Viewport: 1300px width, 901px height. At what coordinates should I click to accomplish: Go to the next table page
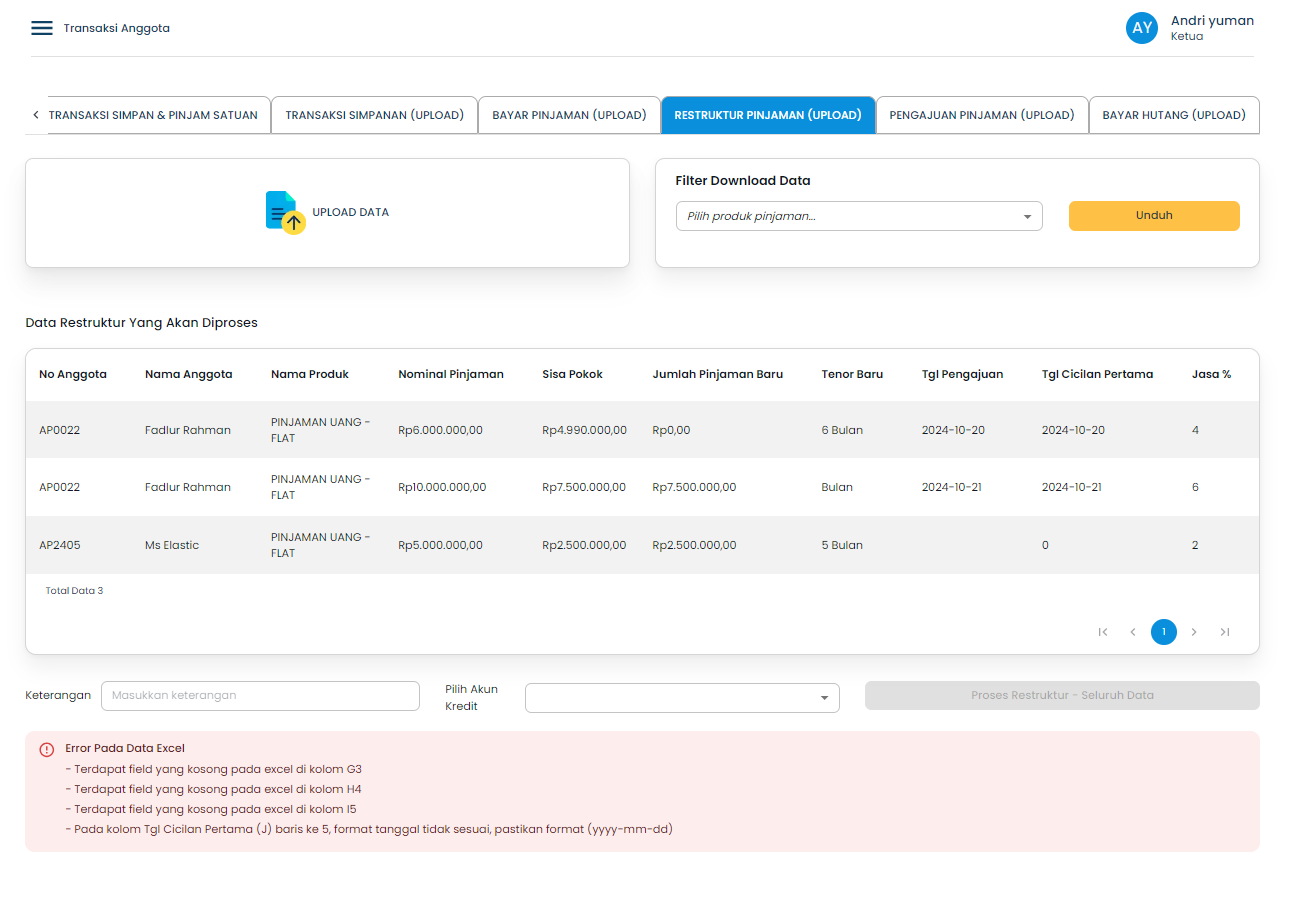click(1194, 632)
